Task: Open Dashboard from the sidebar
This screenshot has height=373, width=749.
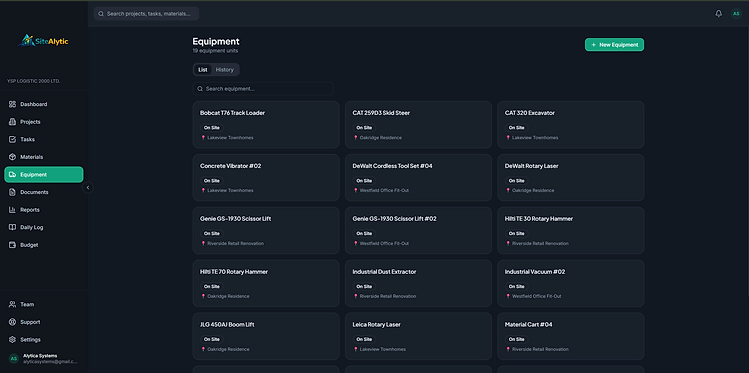Action: pyautogui.click(x=43, y=104)
